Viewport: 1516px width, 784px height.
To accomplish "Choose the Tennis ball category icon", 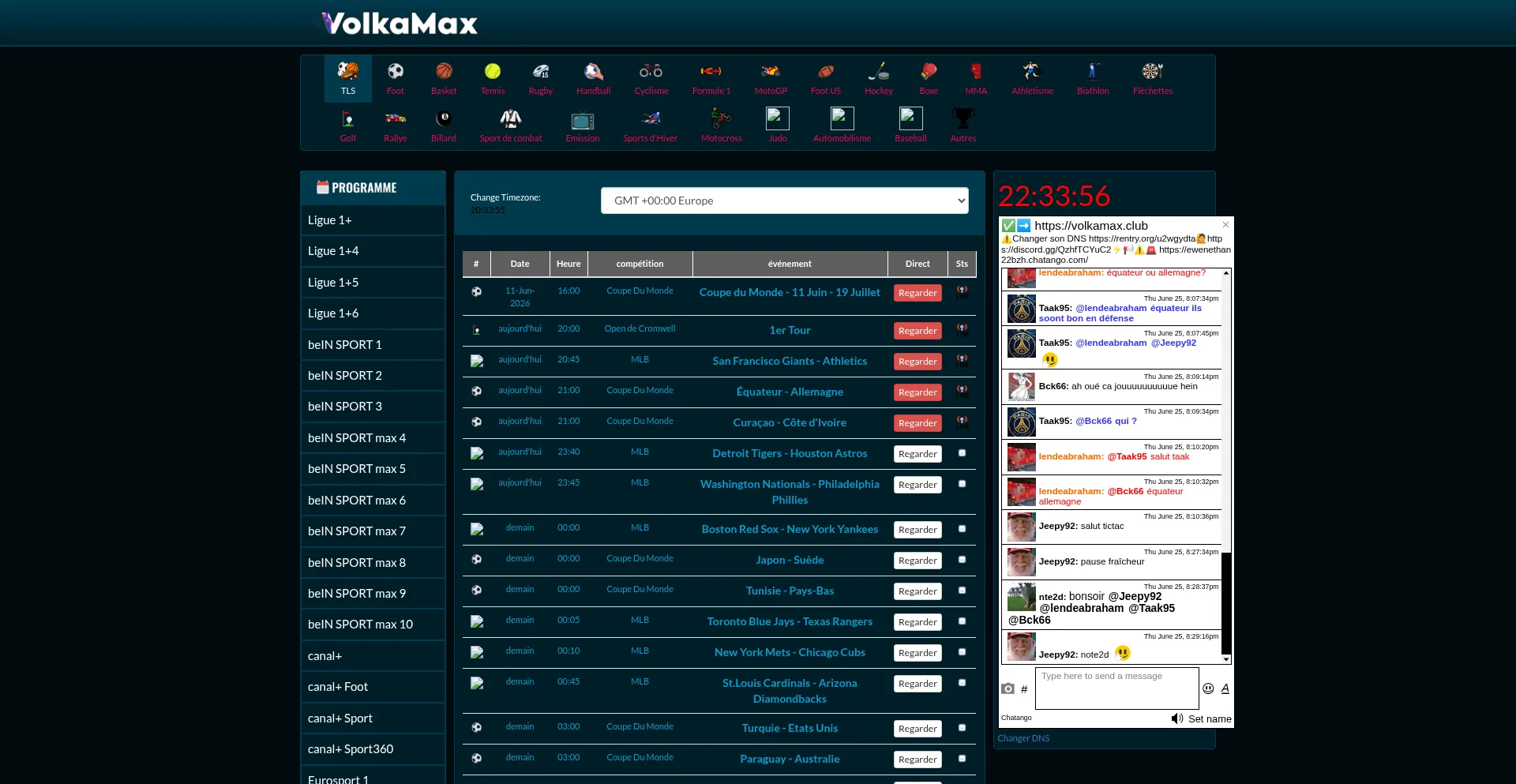I will click(493, 72).
